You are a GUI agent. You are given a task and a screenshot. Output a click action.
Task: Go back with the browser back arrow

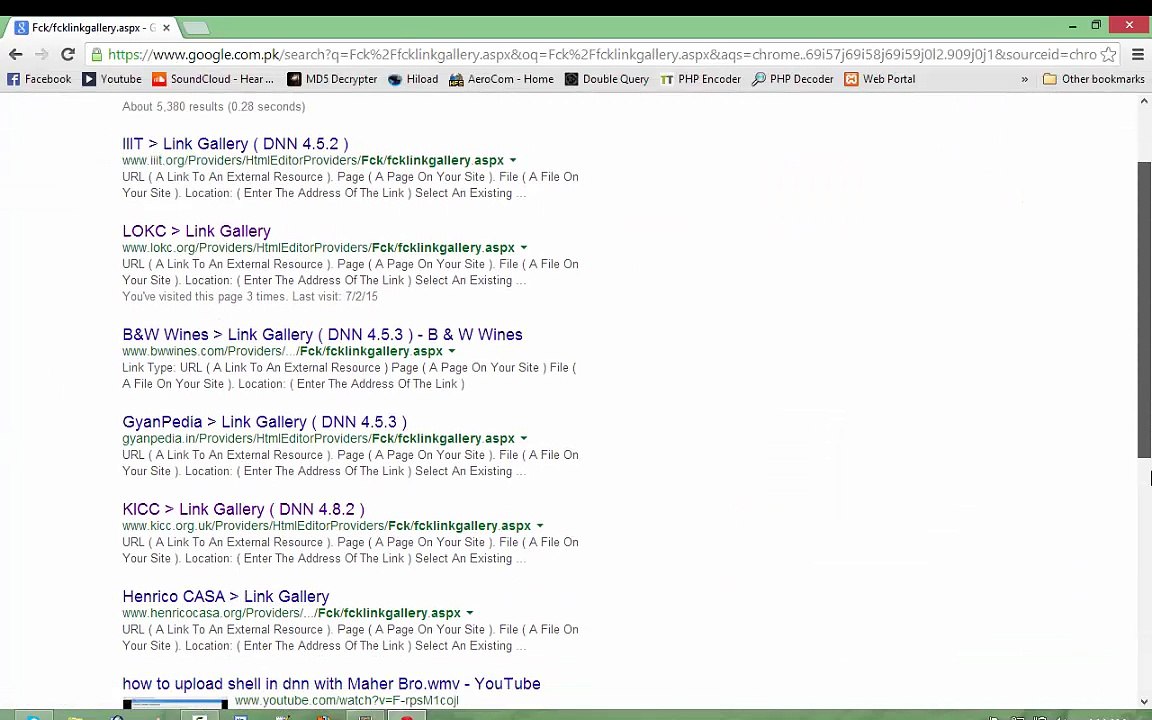(x=15, y=54)
